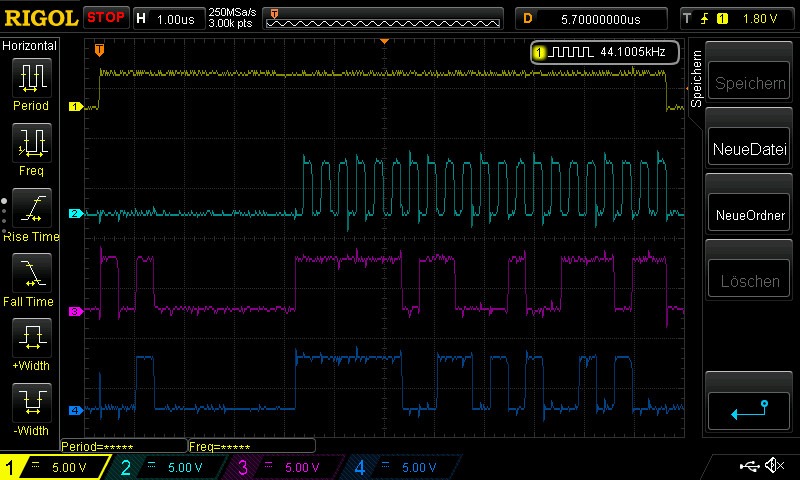This screenshot has height=480, width=800.
Task: Click the blue channel 4 ground marker
Action: [x=76, y=410]
